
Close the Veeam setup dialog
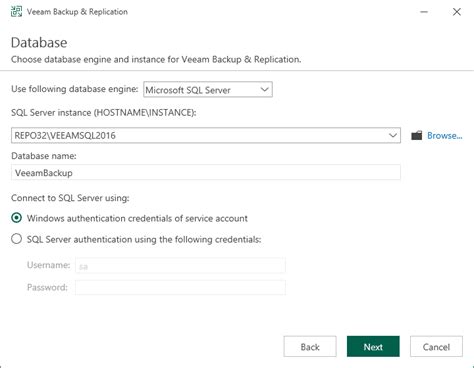[457, 12]
